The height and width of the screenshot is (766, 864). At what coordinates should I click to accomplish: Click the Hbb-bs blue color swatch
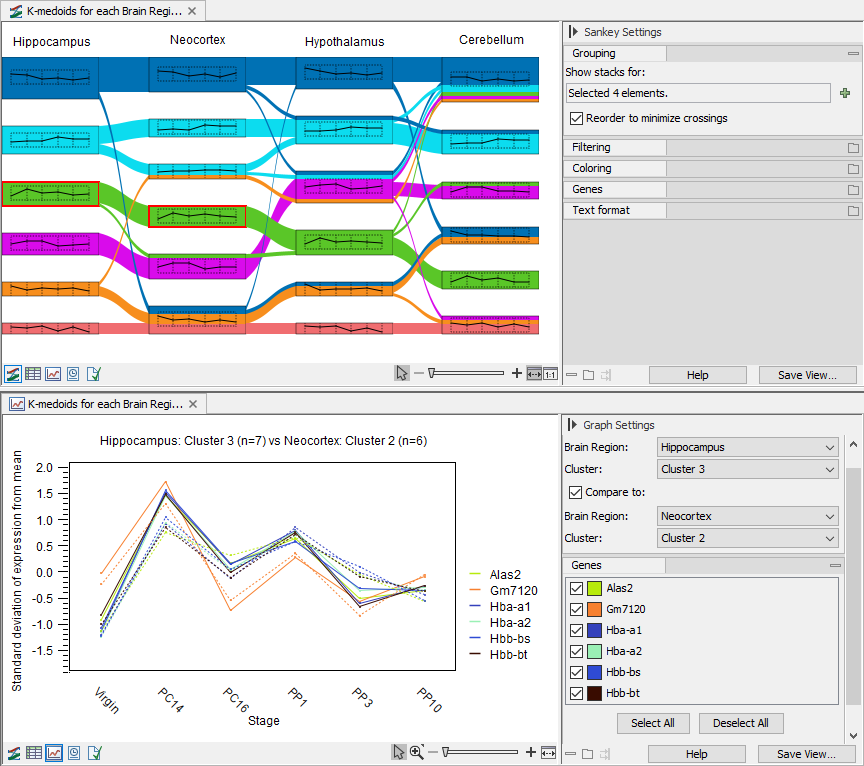594,672
